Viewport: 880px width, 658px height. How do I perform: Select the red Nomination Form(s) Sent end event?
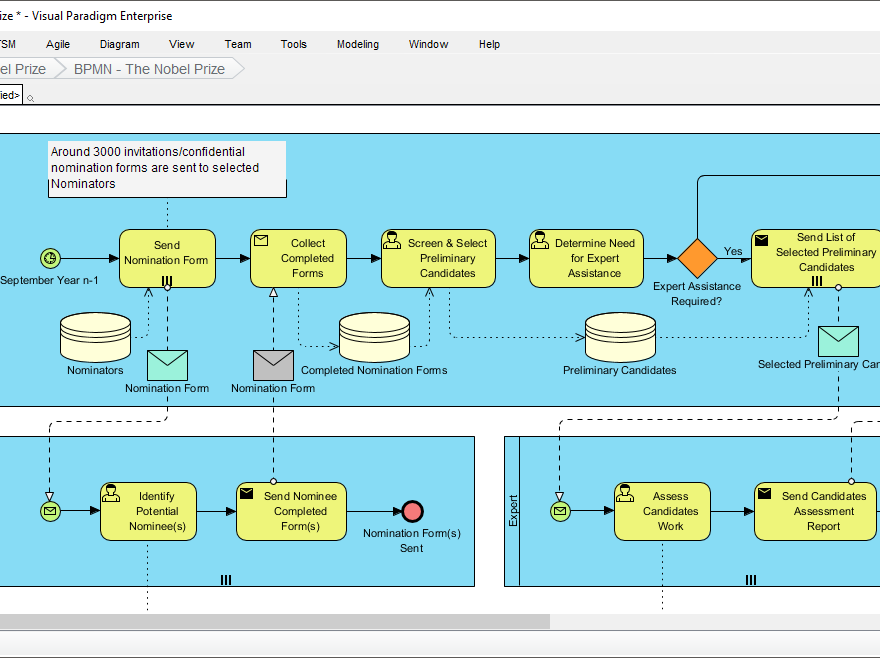(x=411, y=510)
